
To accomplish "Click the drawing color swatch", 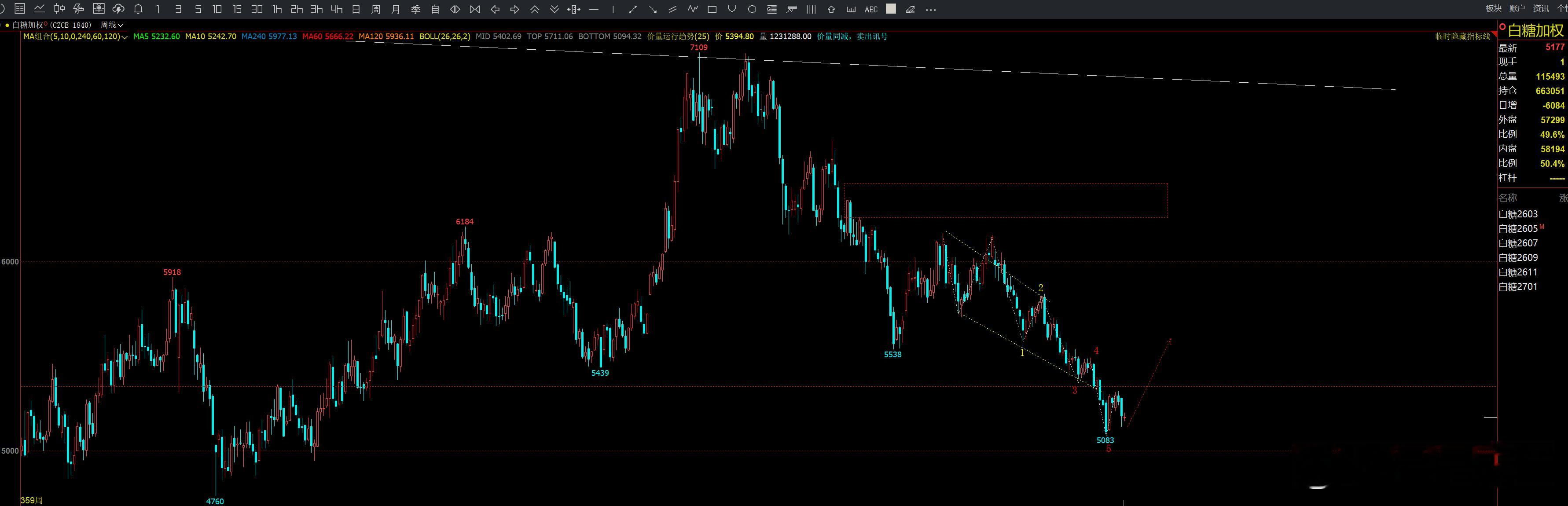I will [x=891, y=9].
